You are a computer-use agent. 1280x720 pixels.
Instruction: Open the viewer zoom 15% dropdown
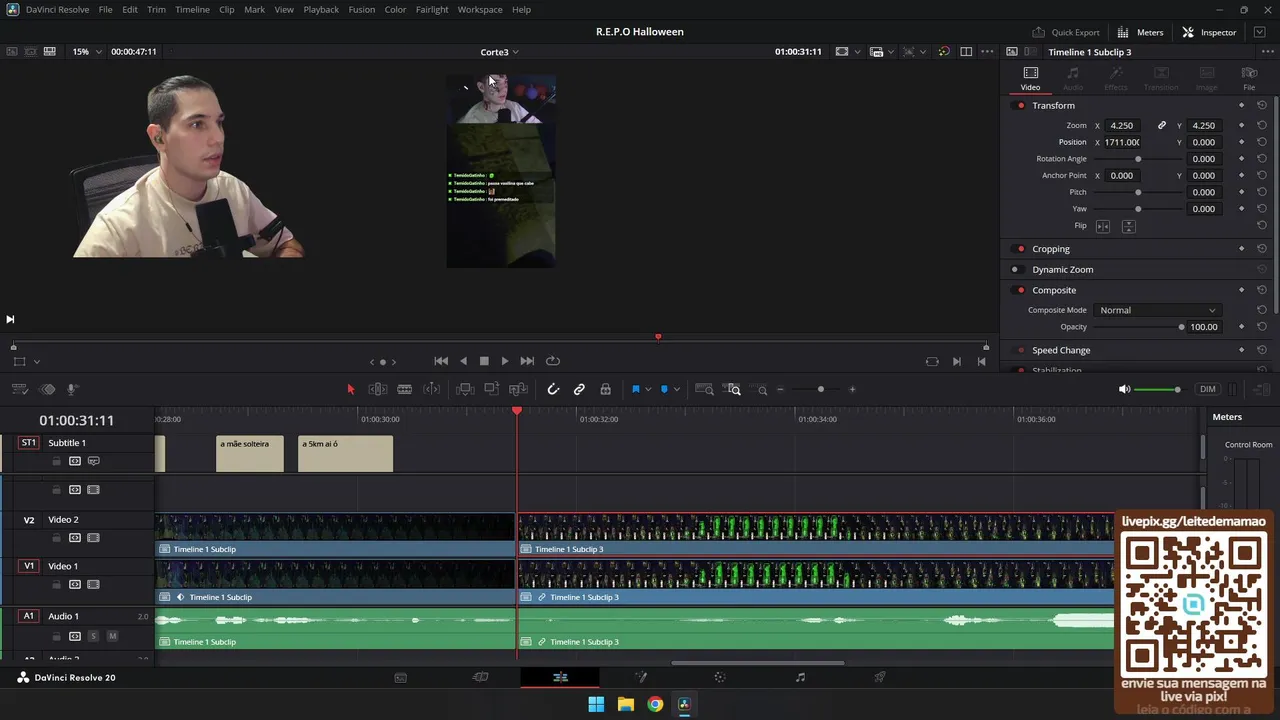[87, 51]
